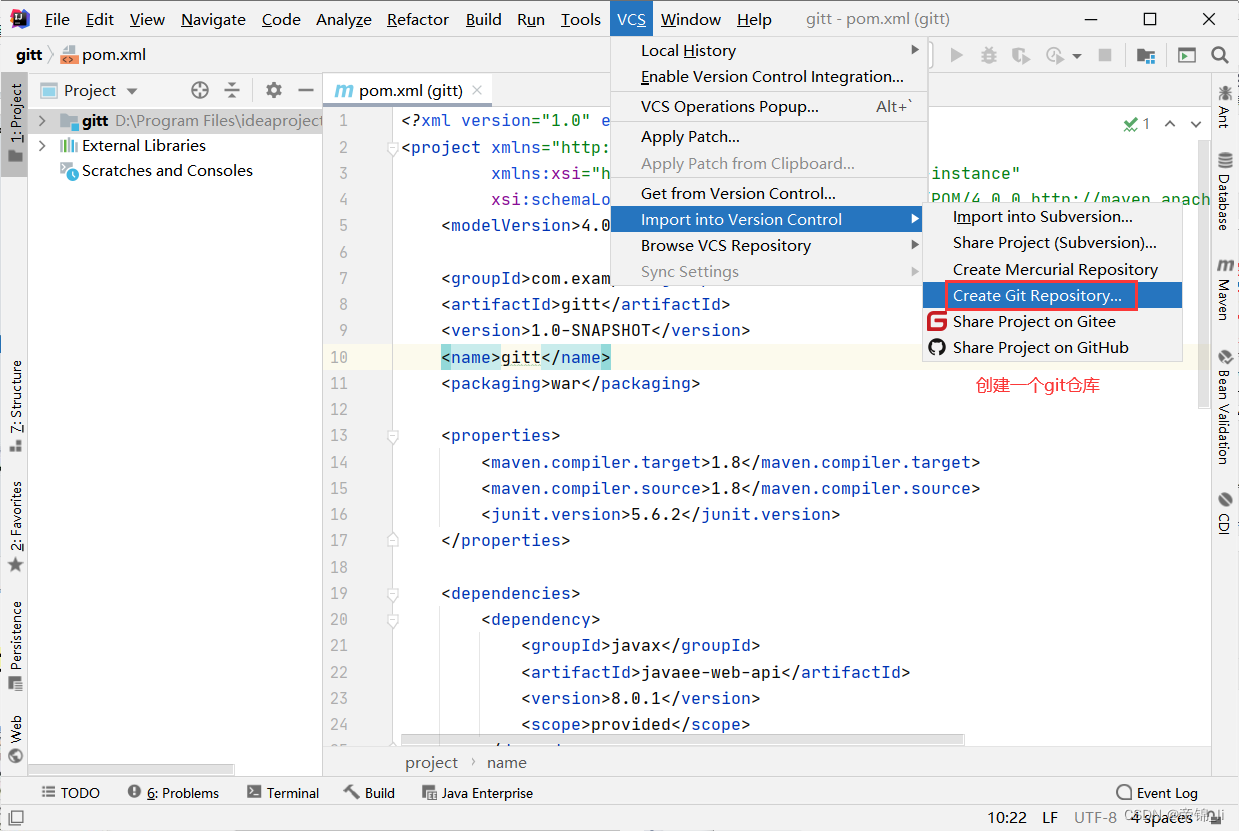
Task: Click the Run Anything toolbar icon
Action: coord(1186,56)
